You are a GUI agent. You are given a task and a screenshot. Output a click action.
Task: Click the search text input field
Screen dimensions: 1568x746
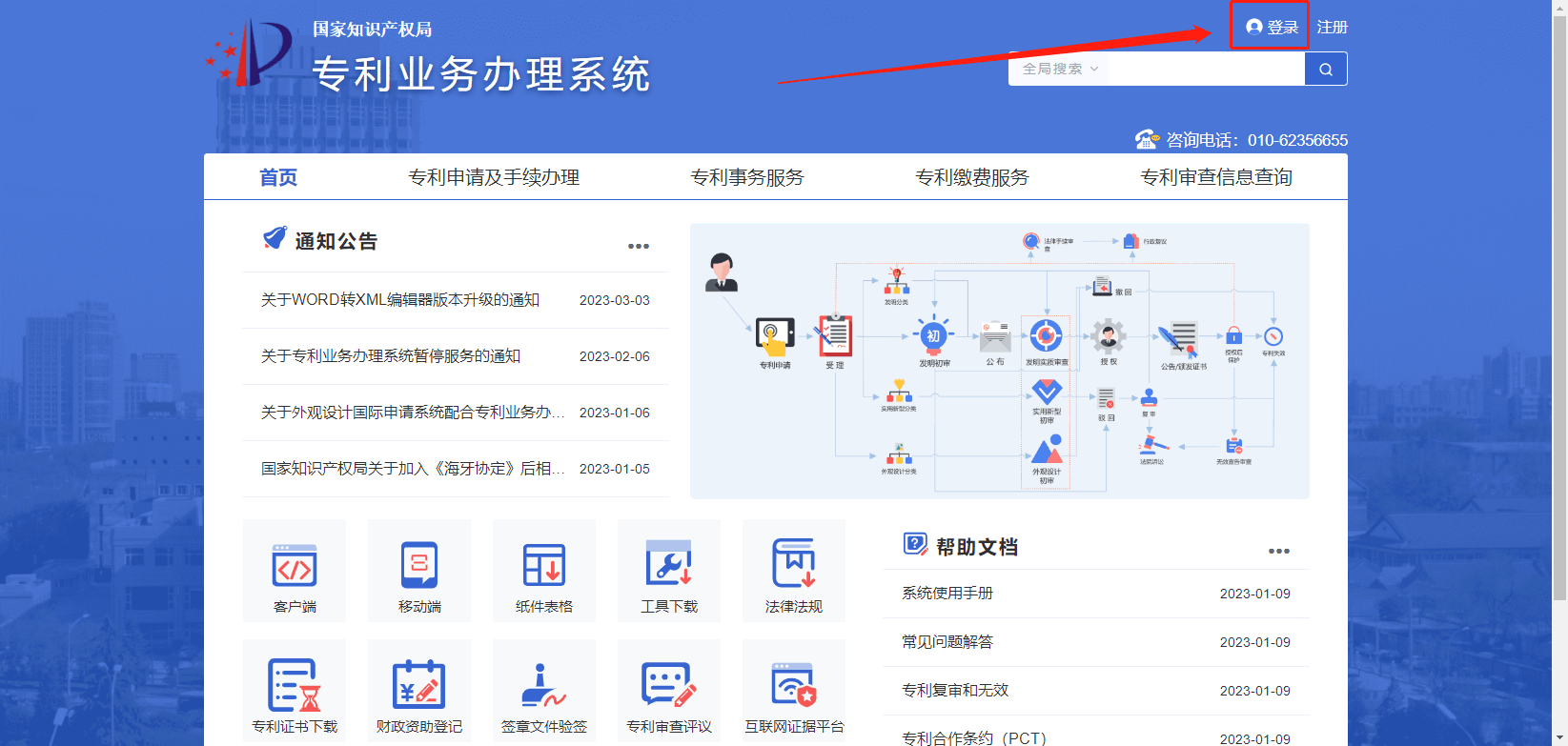[1207, 69]
